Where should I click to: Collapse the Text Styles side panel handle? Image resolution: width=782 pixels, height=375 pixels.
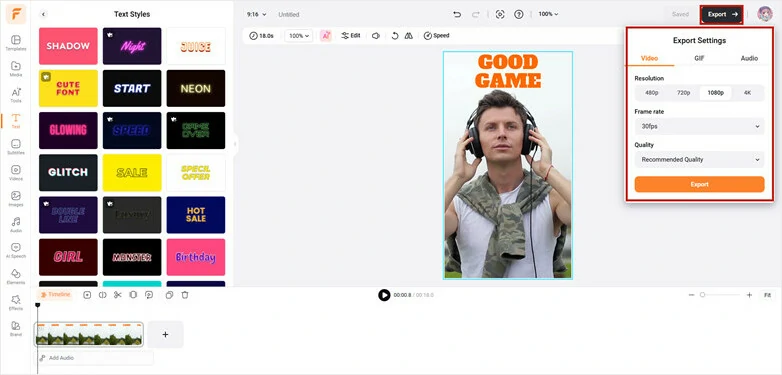pyautogui.click(x=235, y=145)
